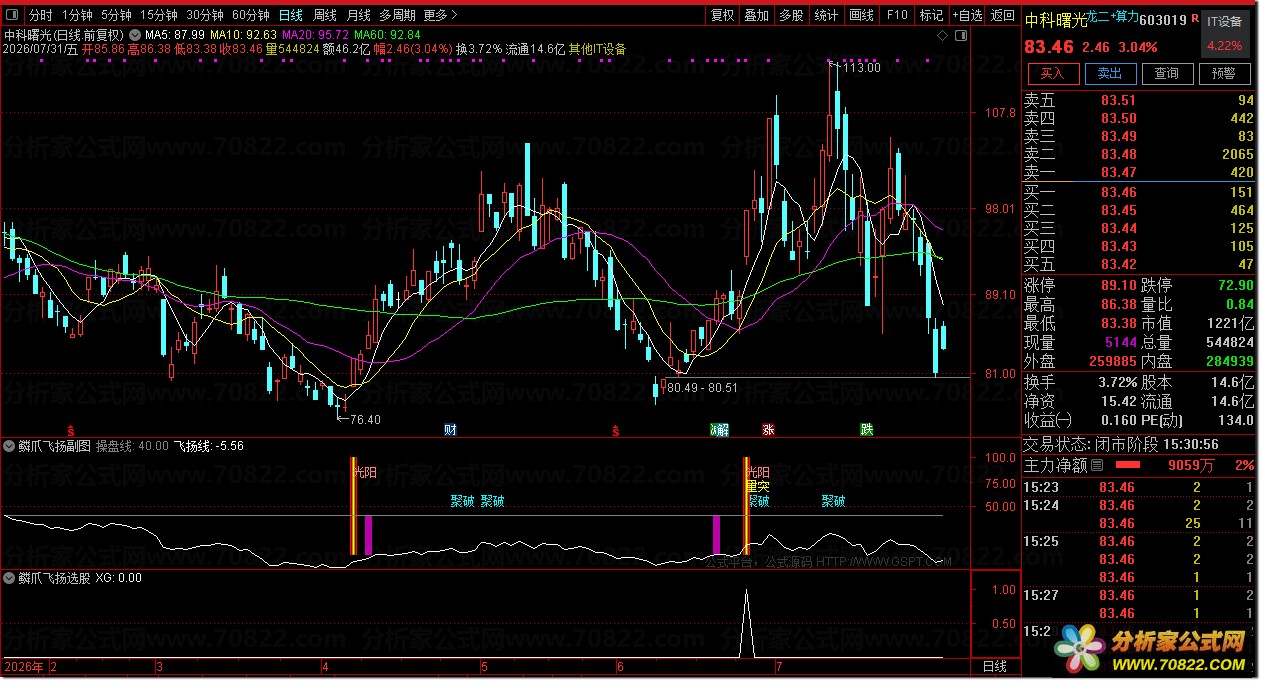Screen dimensions: 1262x681
Task: Open F10 company info
Action: point(896,15)
